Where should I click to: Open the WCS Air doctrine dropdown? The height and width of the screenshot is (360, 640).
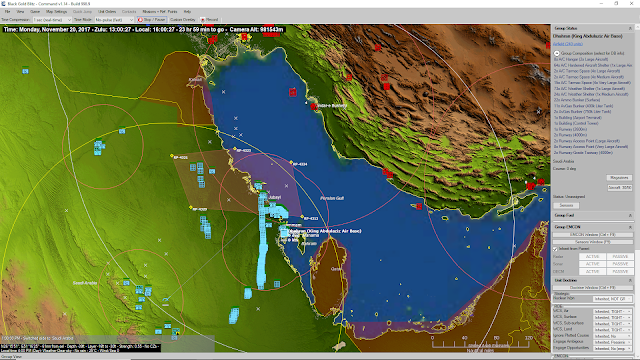click(x=612, y=311)
